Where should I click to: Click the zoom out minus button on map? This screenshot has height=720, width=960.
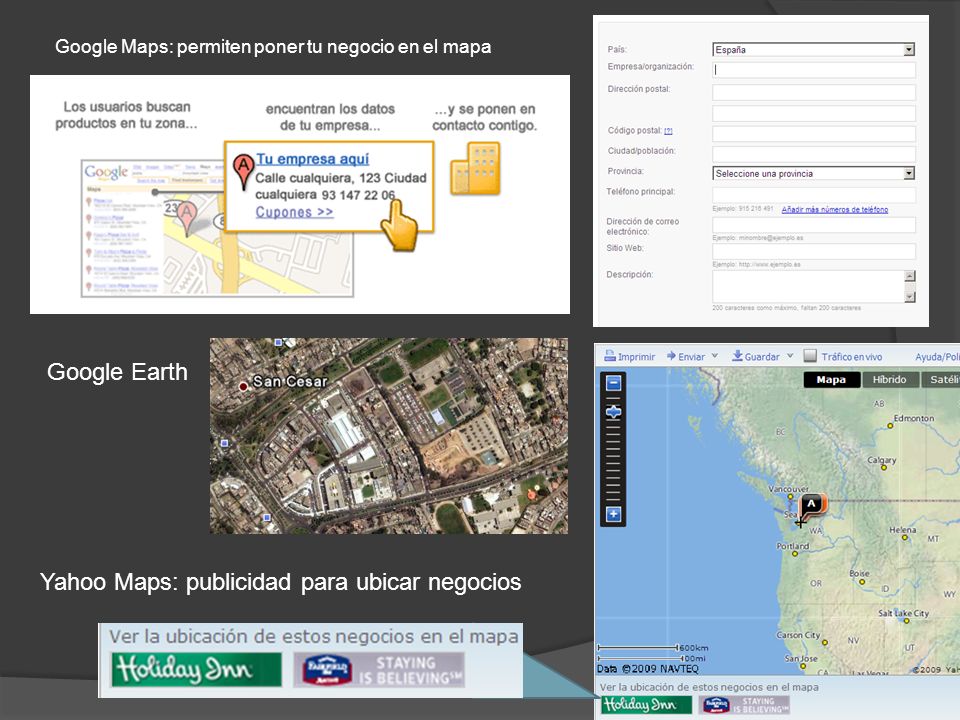[x=613, y=383]
